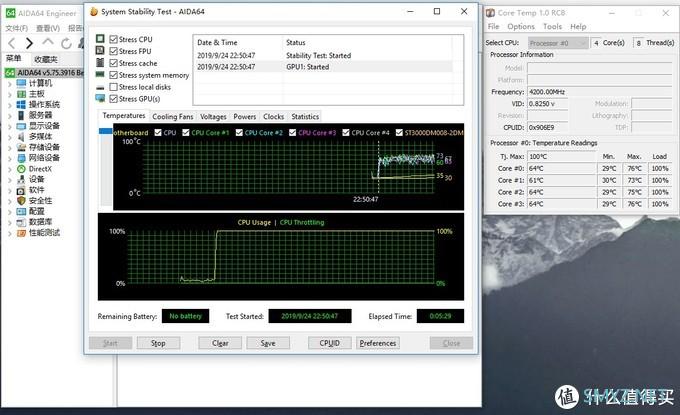Image resolution: width=680 pixels, height=415 pixels.
Task: Select the 'GPU1: Started' log row
Action: [x=324, y=67]
